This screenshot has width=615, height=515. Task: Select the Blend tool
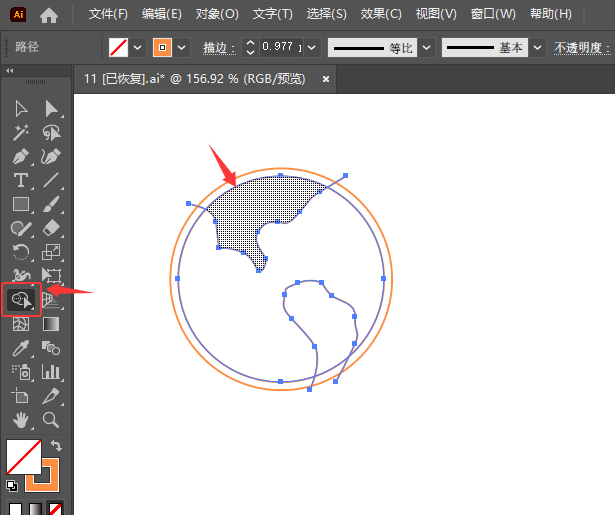51,348
